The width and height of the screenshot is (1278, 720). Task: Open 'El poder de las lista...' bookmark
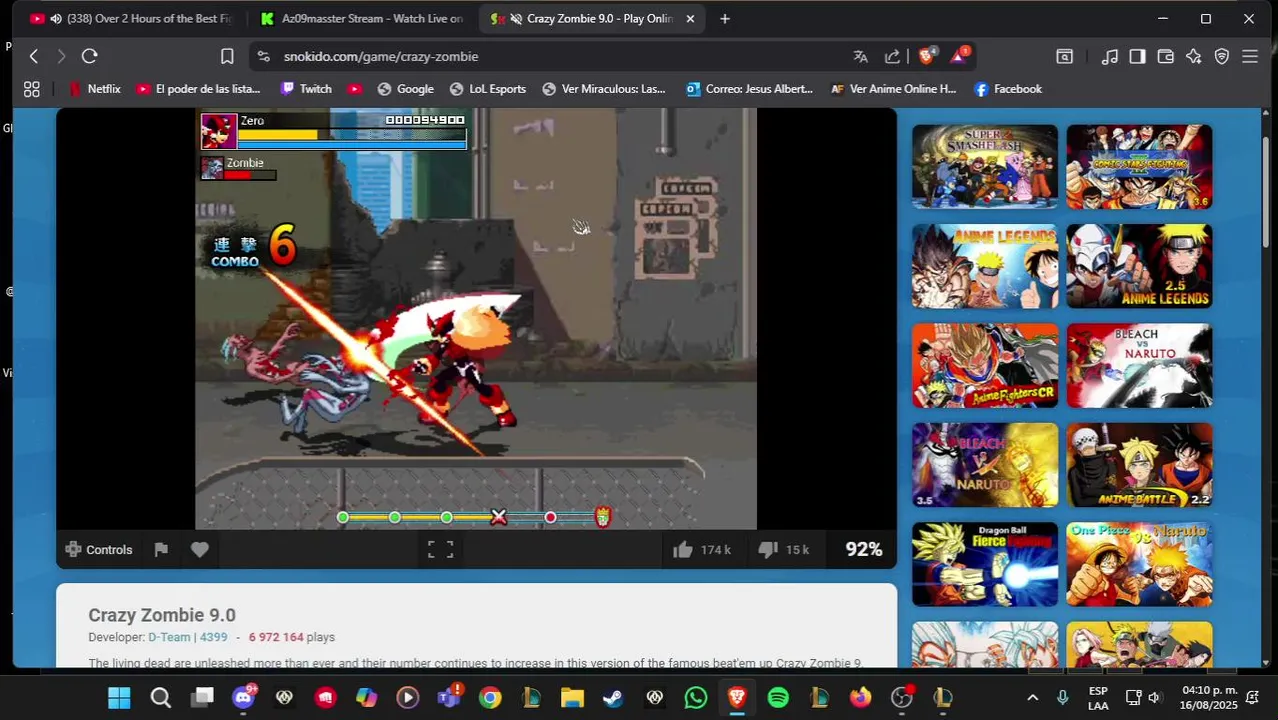point(198,89)
